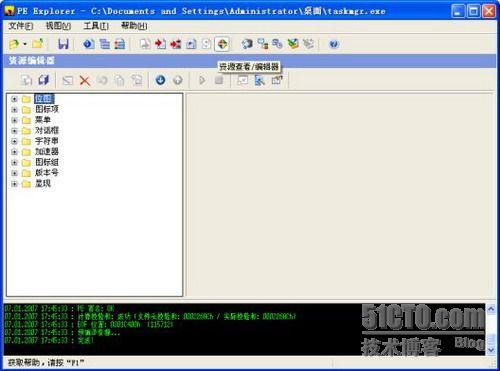Click the 资源编辑器 panel header

[249, 61]
